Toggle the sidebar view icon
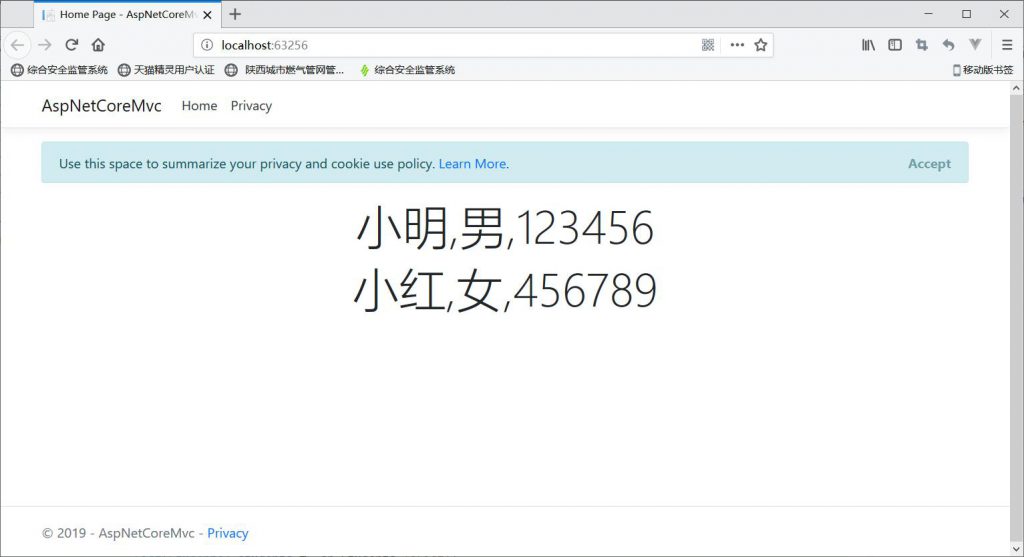The image size is (1024, 557). pyautogui.click(x=895, y=45)
